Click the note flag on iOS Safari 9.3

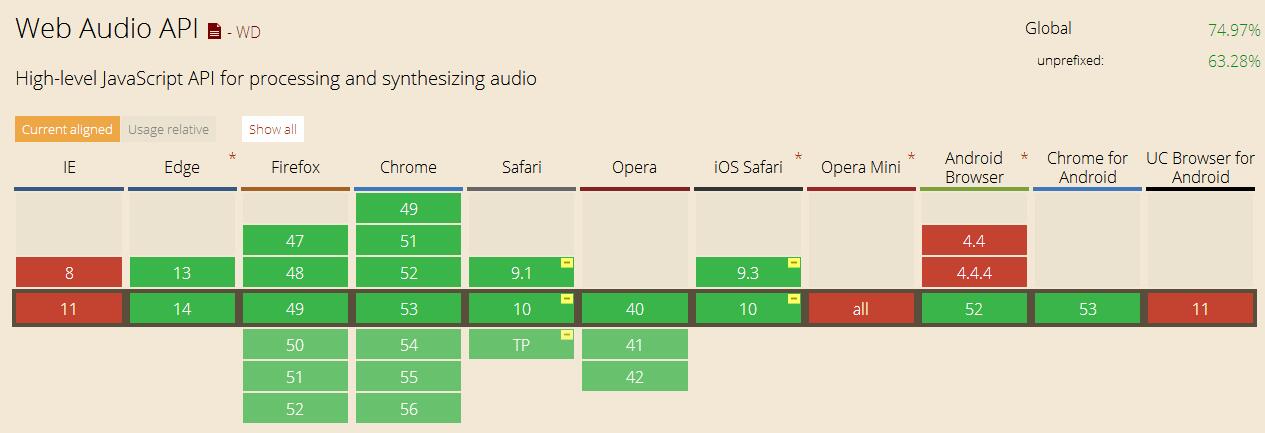(794, 263)
